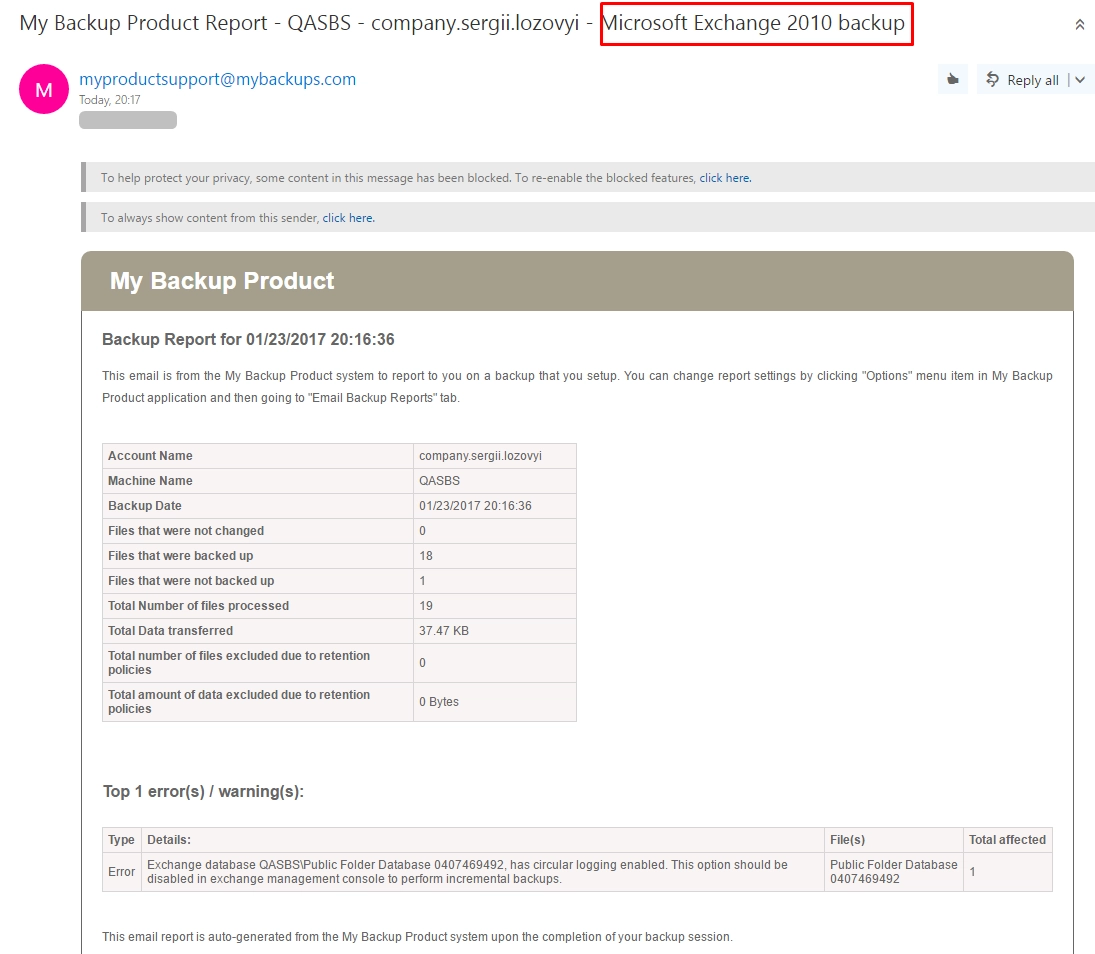Screen dimensions: 1095x954
Task: Click the 'Error' type cell
Action: (122, 872)
